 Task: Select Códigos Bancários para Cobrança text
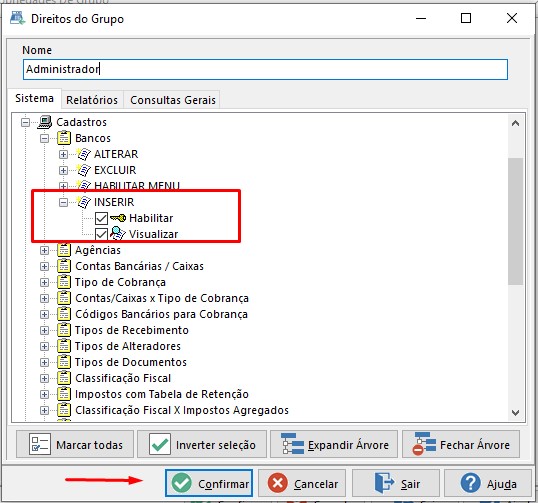coord(161,314)
